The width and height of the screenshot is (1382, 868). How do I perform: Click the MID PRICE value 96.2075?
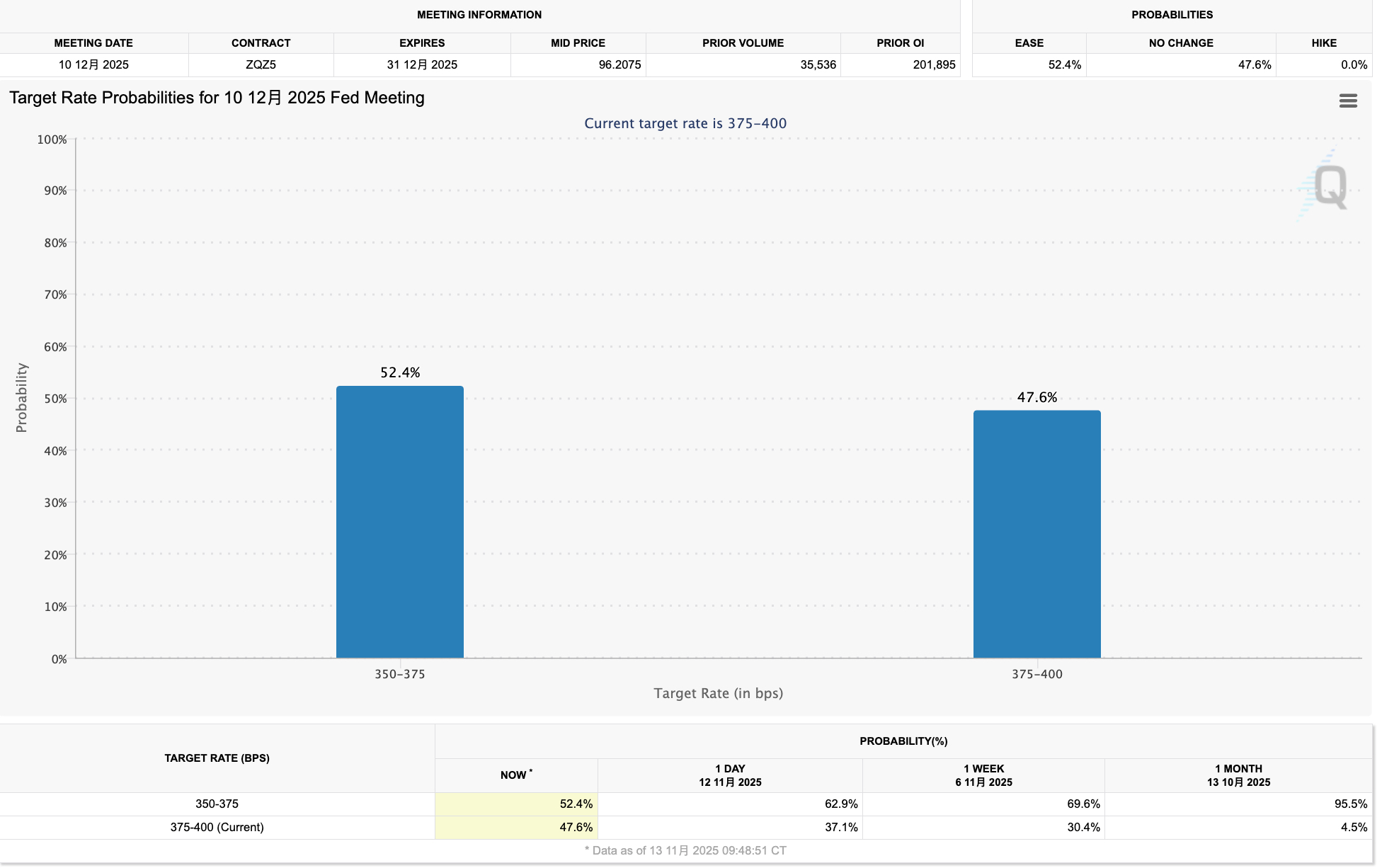point(619,65)
